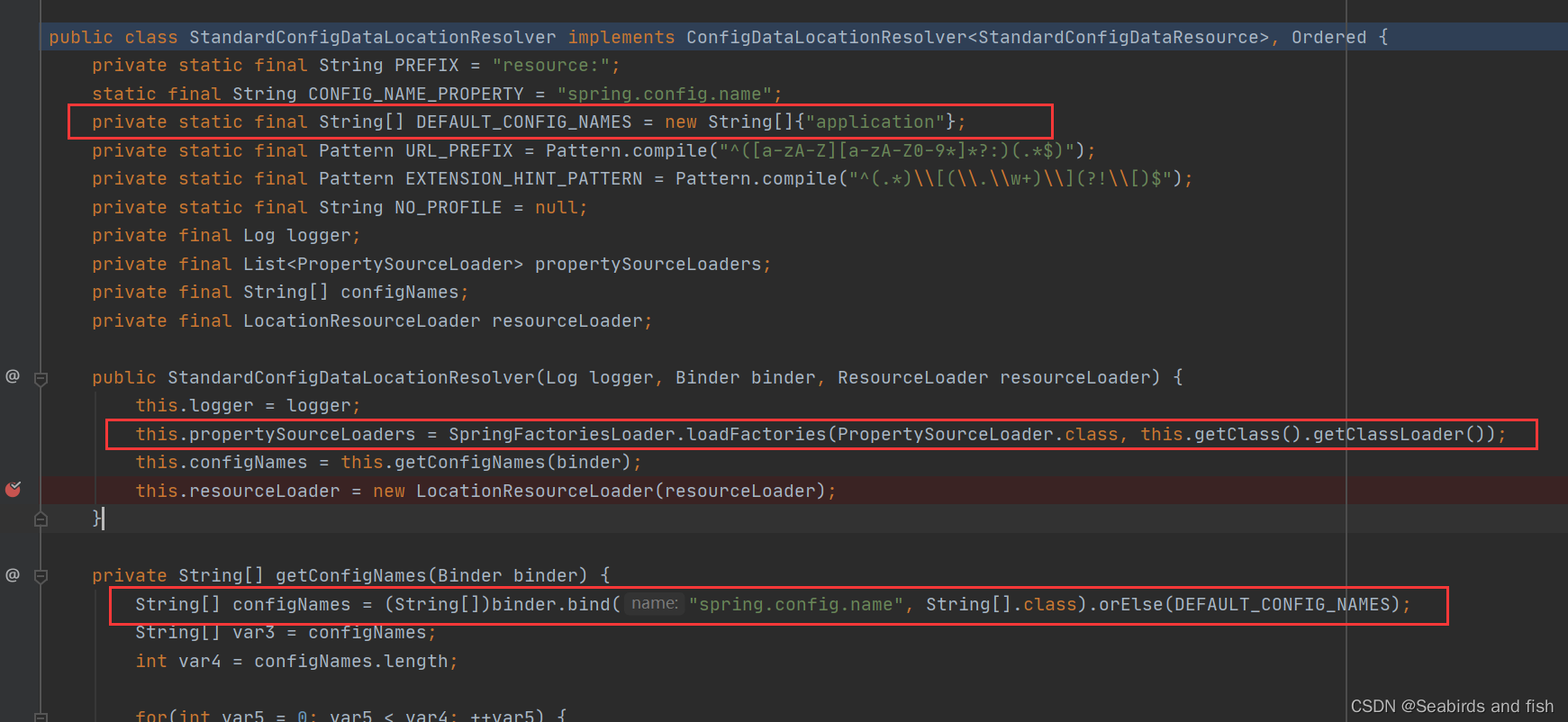Click SpringFactoriesLoader.loadFactories call
Screen dimensions: 1568x722
(x=638, y=434)
